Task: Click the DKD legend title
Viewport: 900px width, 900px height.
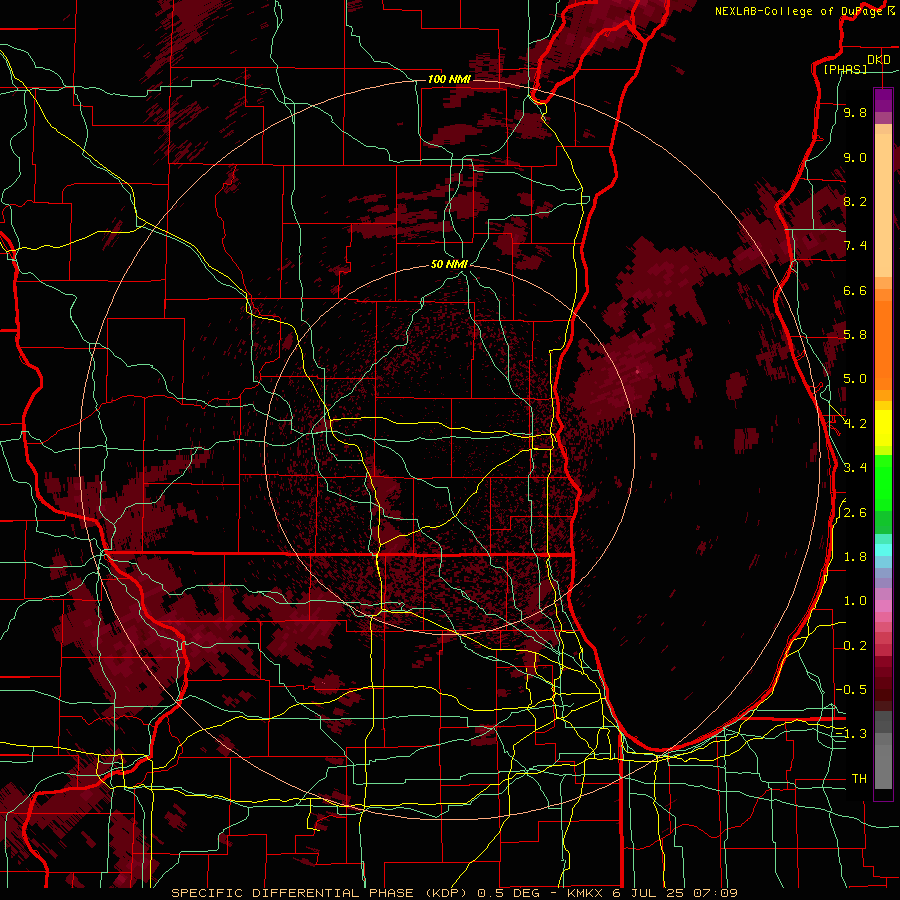Action: 879,60
